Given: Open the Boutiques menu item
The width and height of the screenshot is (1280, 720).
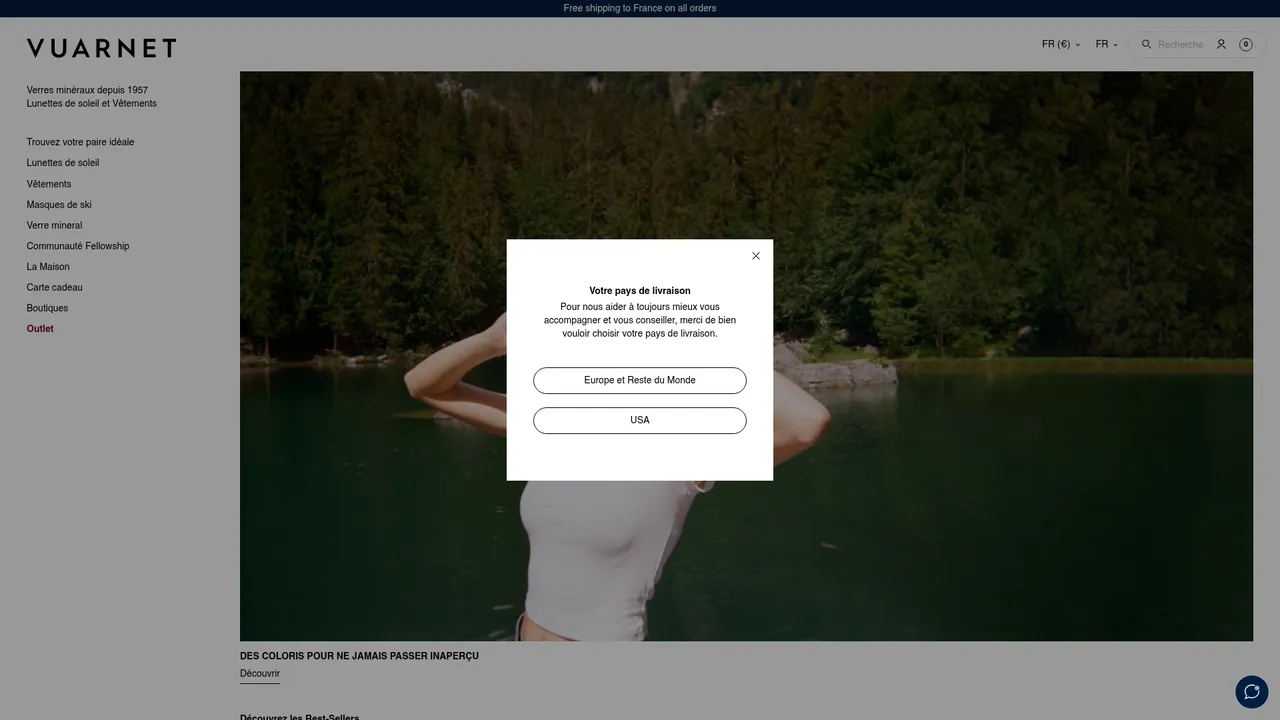Looking at the screenshot, I should click(47, 308).
